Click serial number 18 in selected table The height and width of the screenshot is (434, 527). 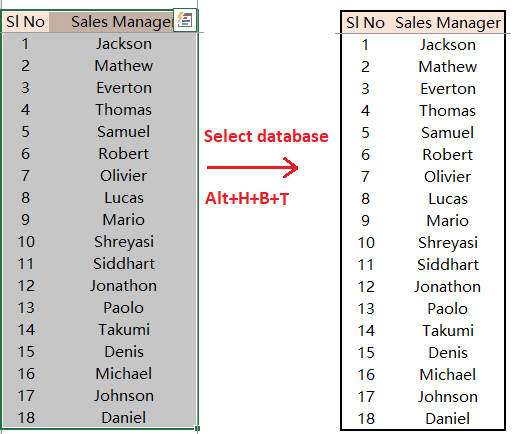pos(26,418)
